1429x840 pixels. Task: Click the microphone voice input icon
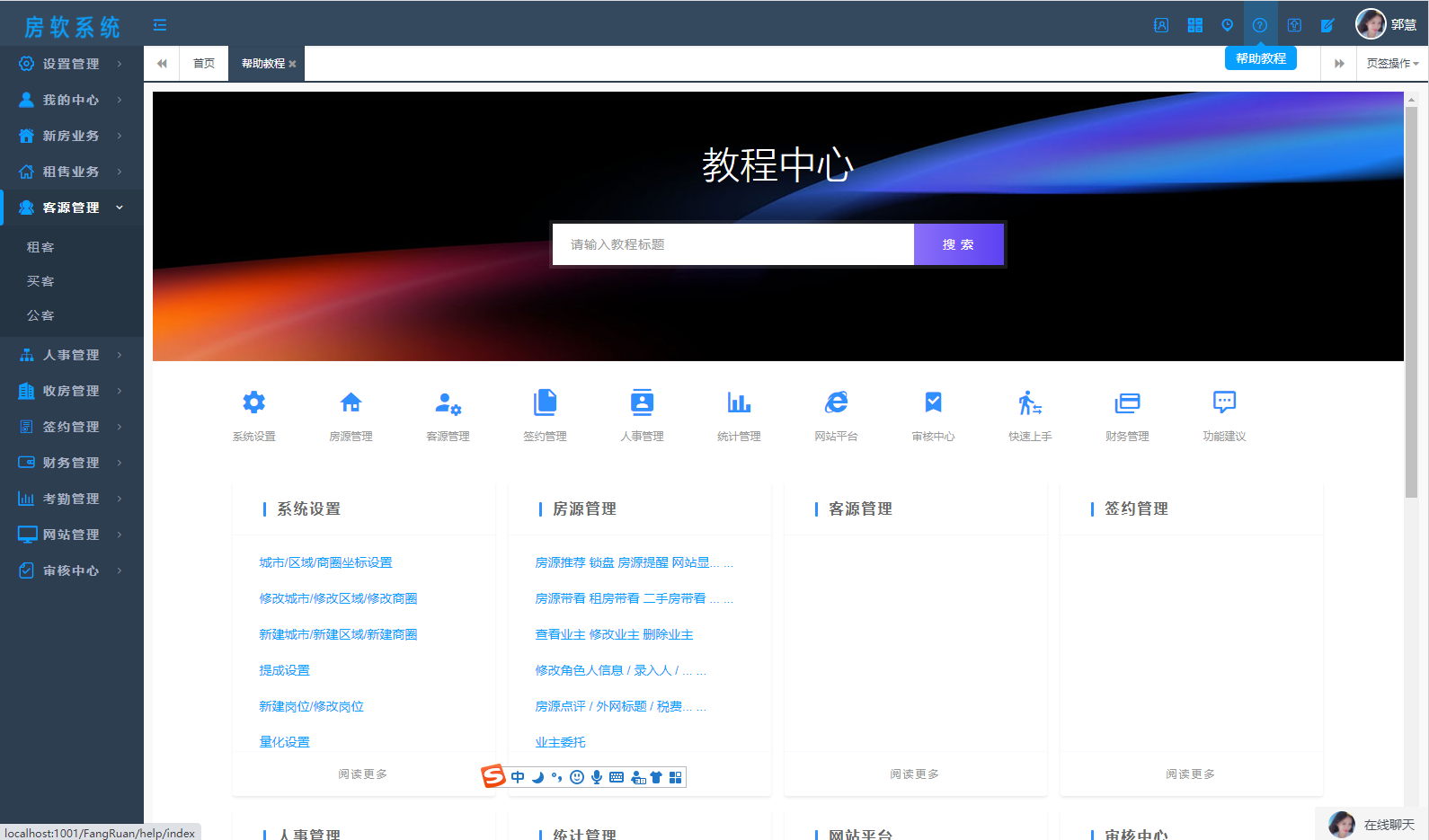(x=597, y=777)
